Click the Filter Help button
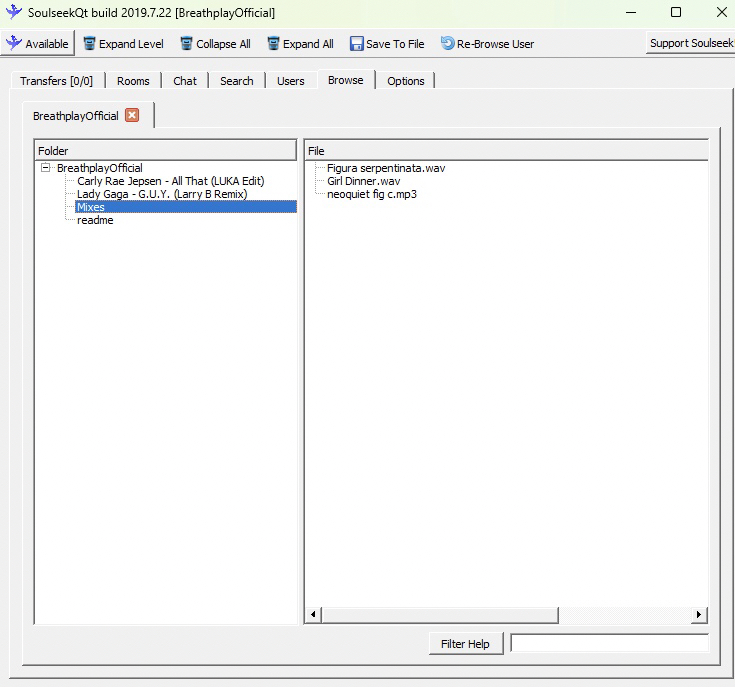Viewport: 735px width, 687px height. click(x=465, y=644)
